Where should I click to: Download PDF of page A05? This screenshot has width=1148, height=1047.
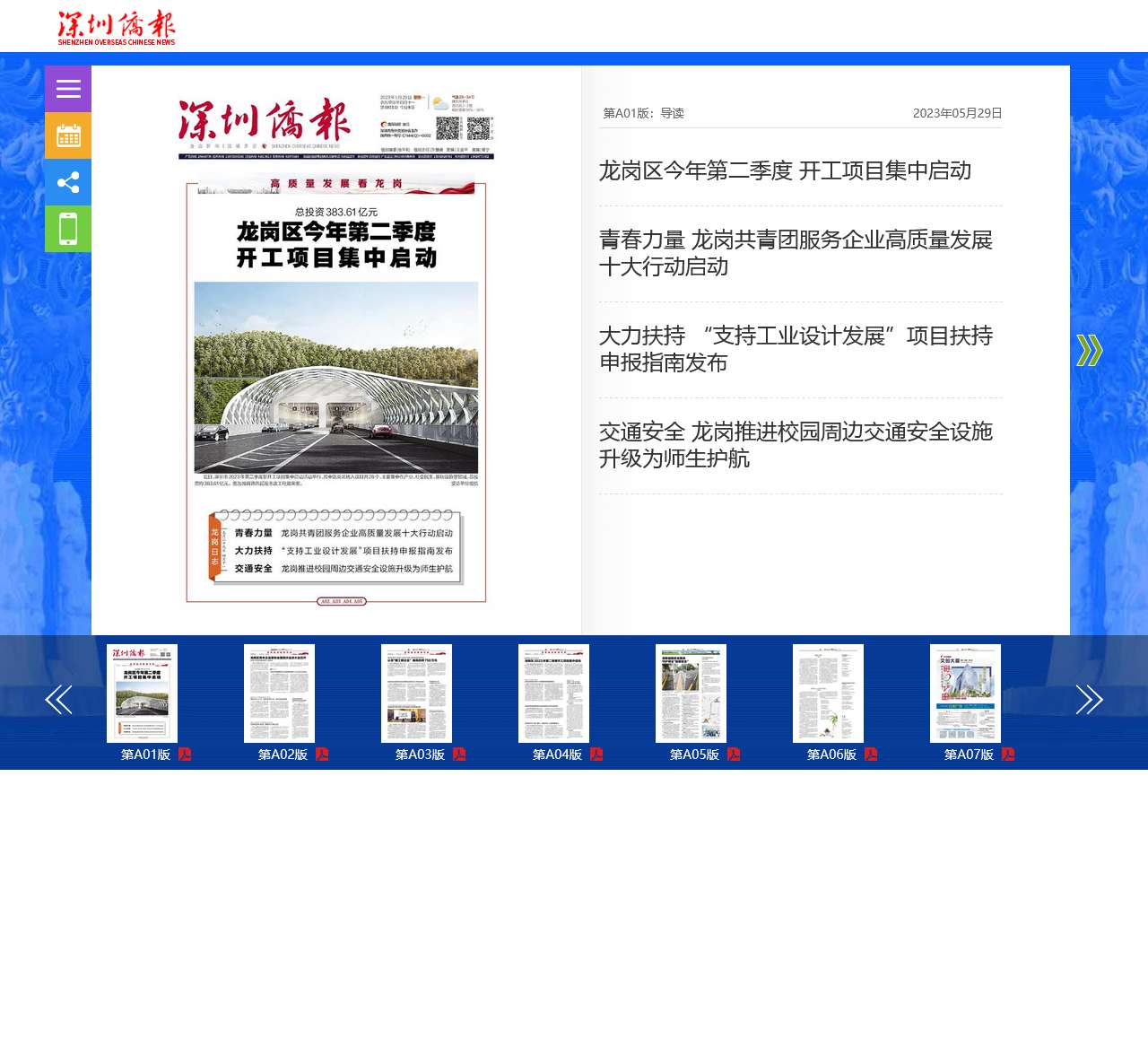pos(734,755)
